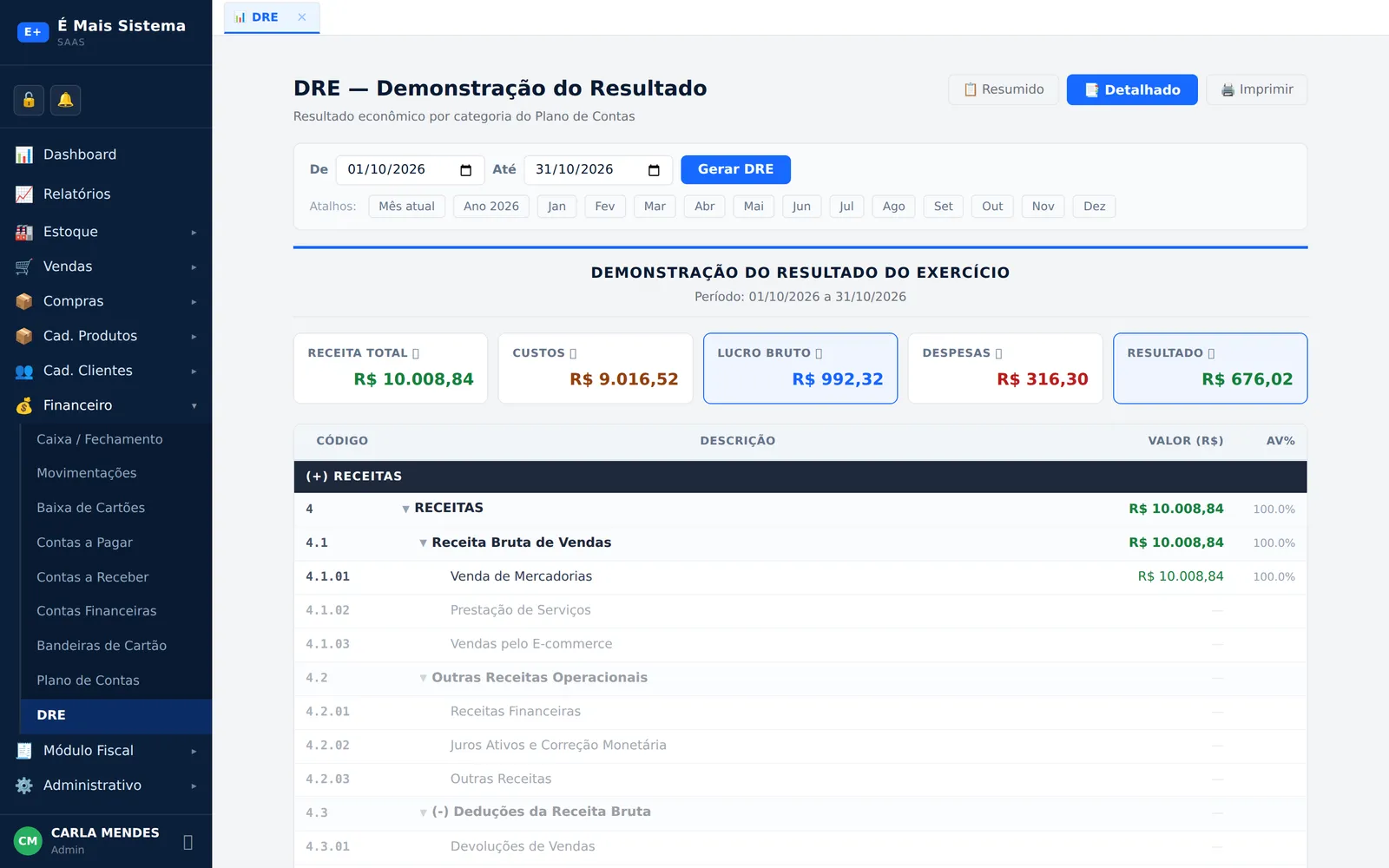Image resolution: width=1389 pixels, height=868 pixels.
Task: Open calendar picker for De date
Action: [x=465, y=170]
